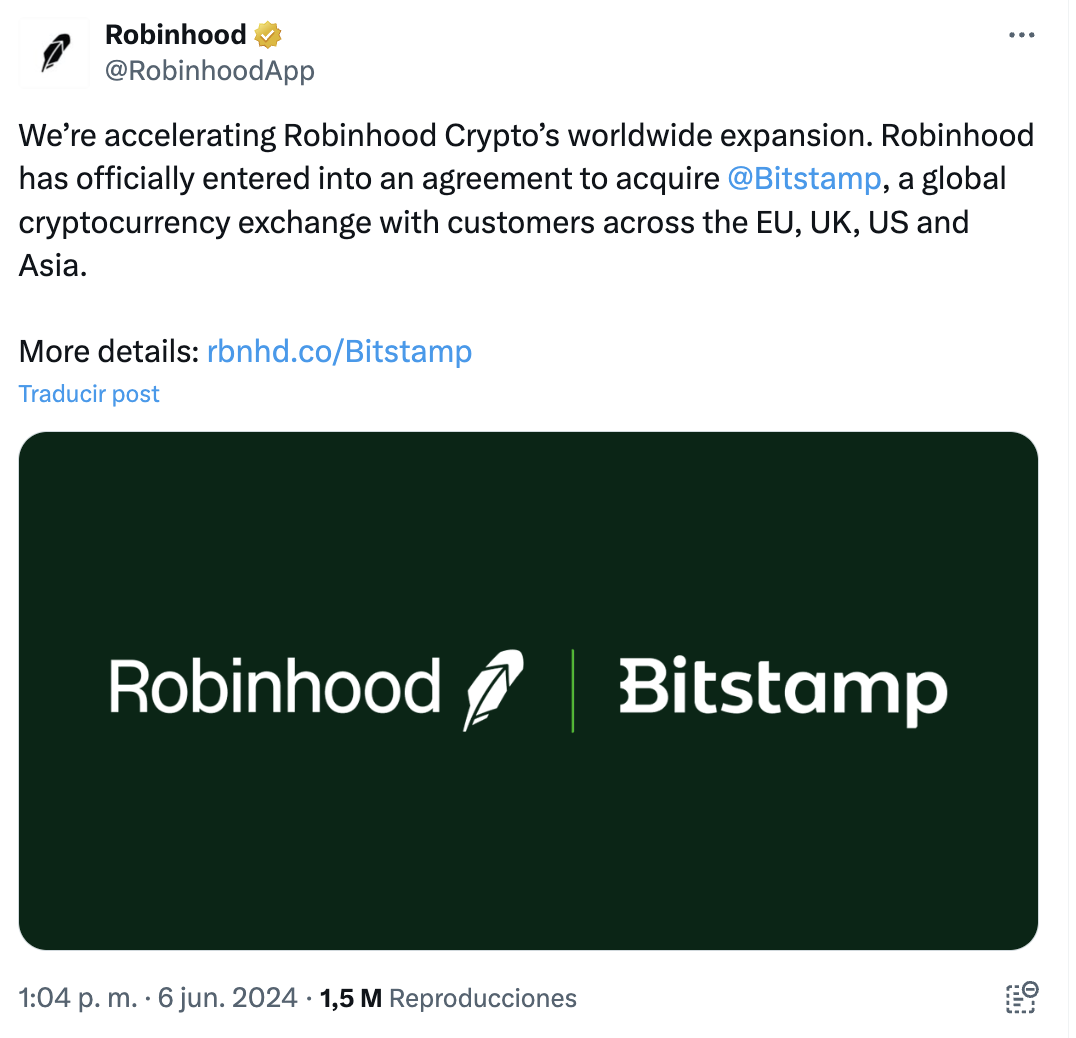This screenshot has height=1038, width=1076.
Task: Click the Robinhood feather profile avatar
Action: pyautogui.click(x=53, y=53)
